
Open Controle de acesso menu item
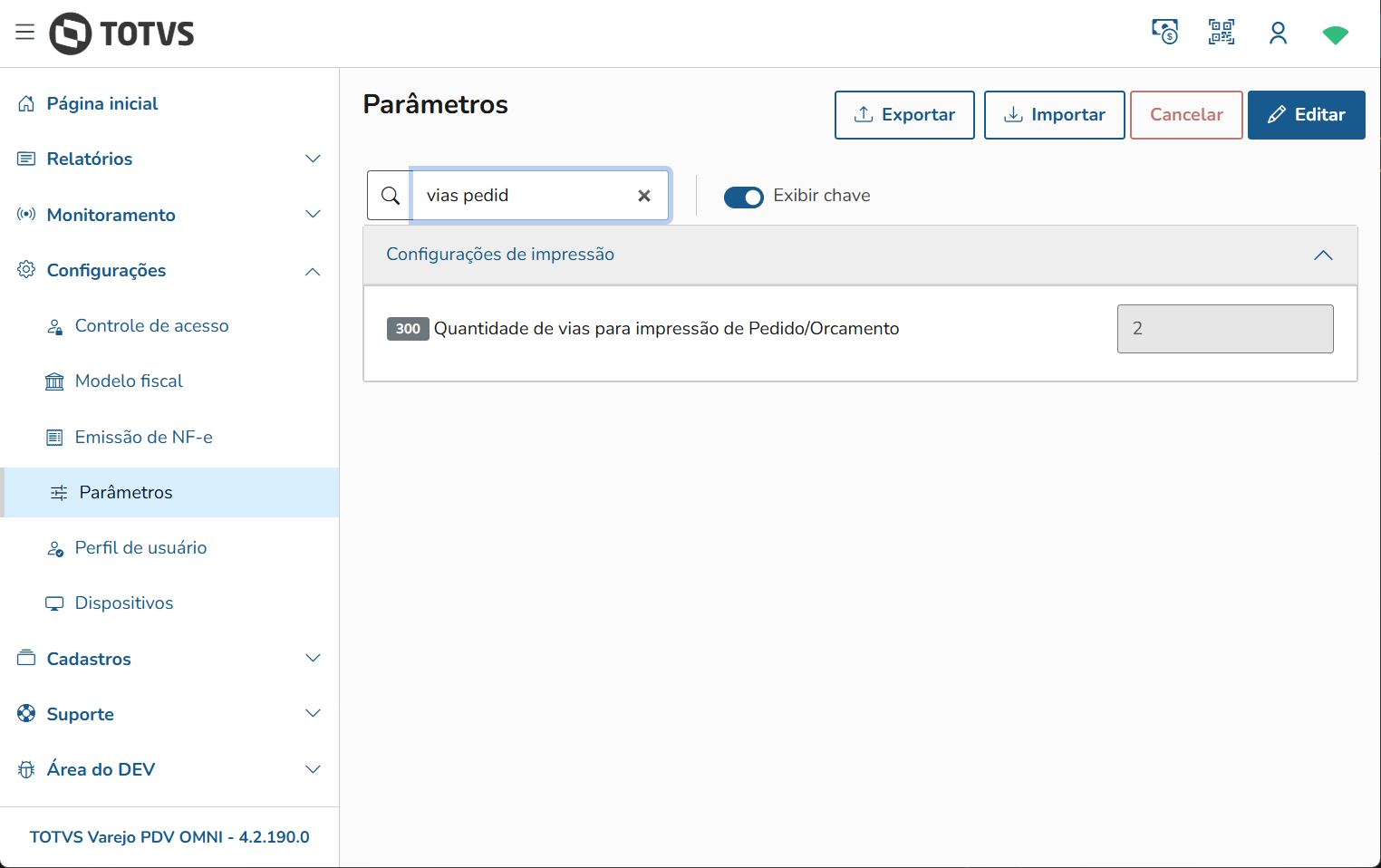[x=151, y=325]
